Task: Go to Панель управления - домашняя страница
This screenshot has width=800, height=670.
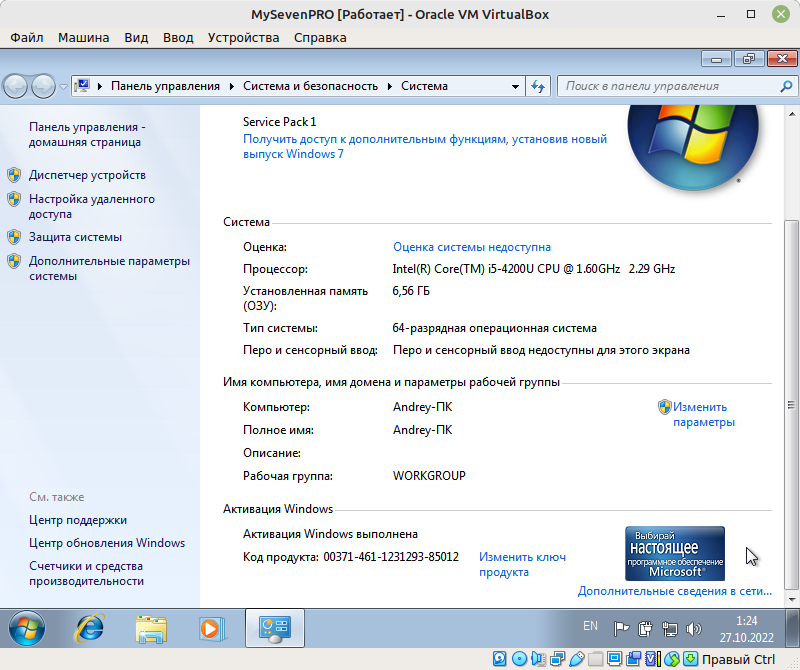Action: pyautogui.click(x=87, y=134)
